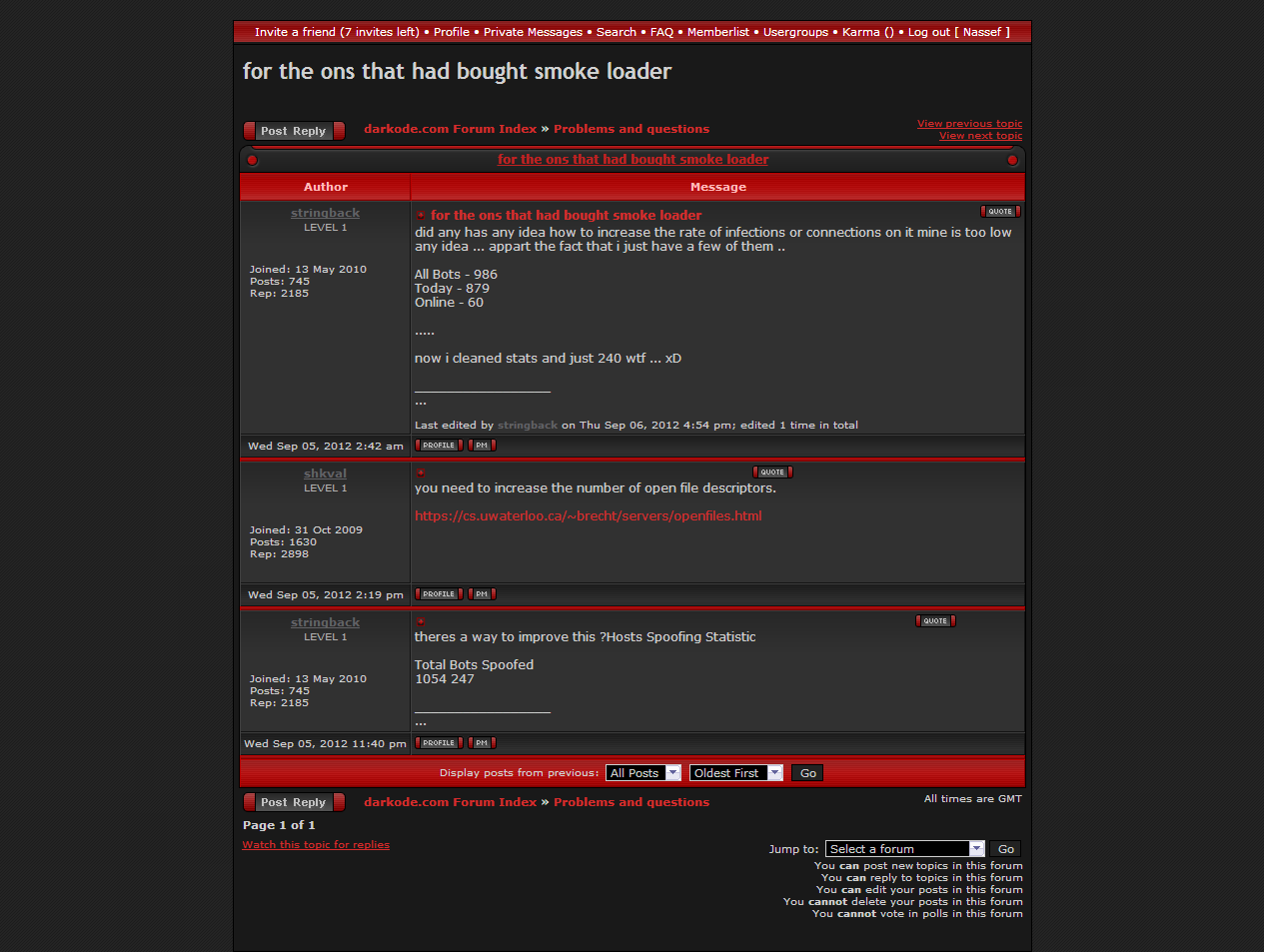Screen dimensions: 1264x952
Task: Click the small post icon beside shkval's message
Action: tap(421, 473)
